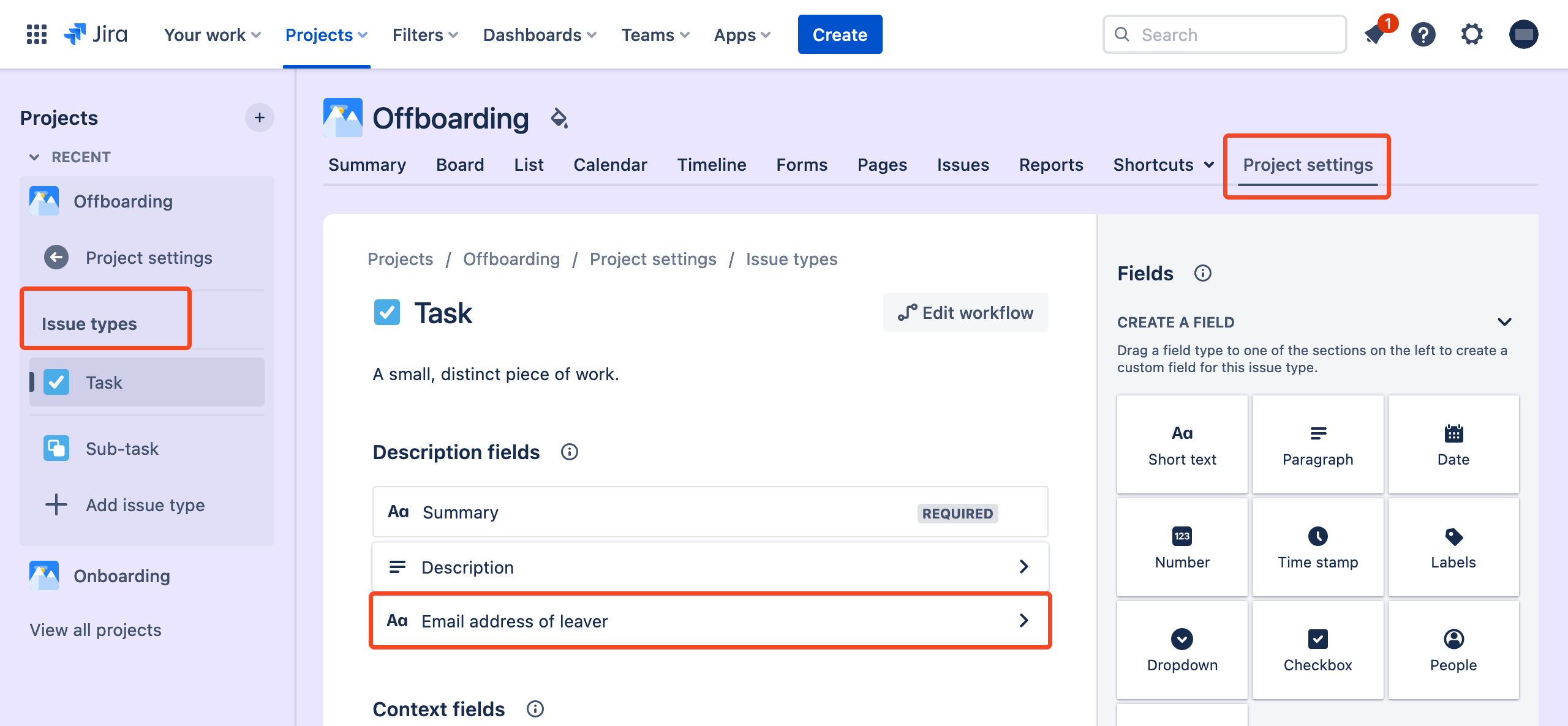Collapse the Create a field section

tap(1504, 322)
